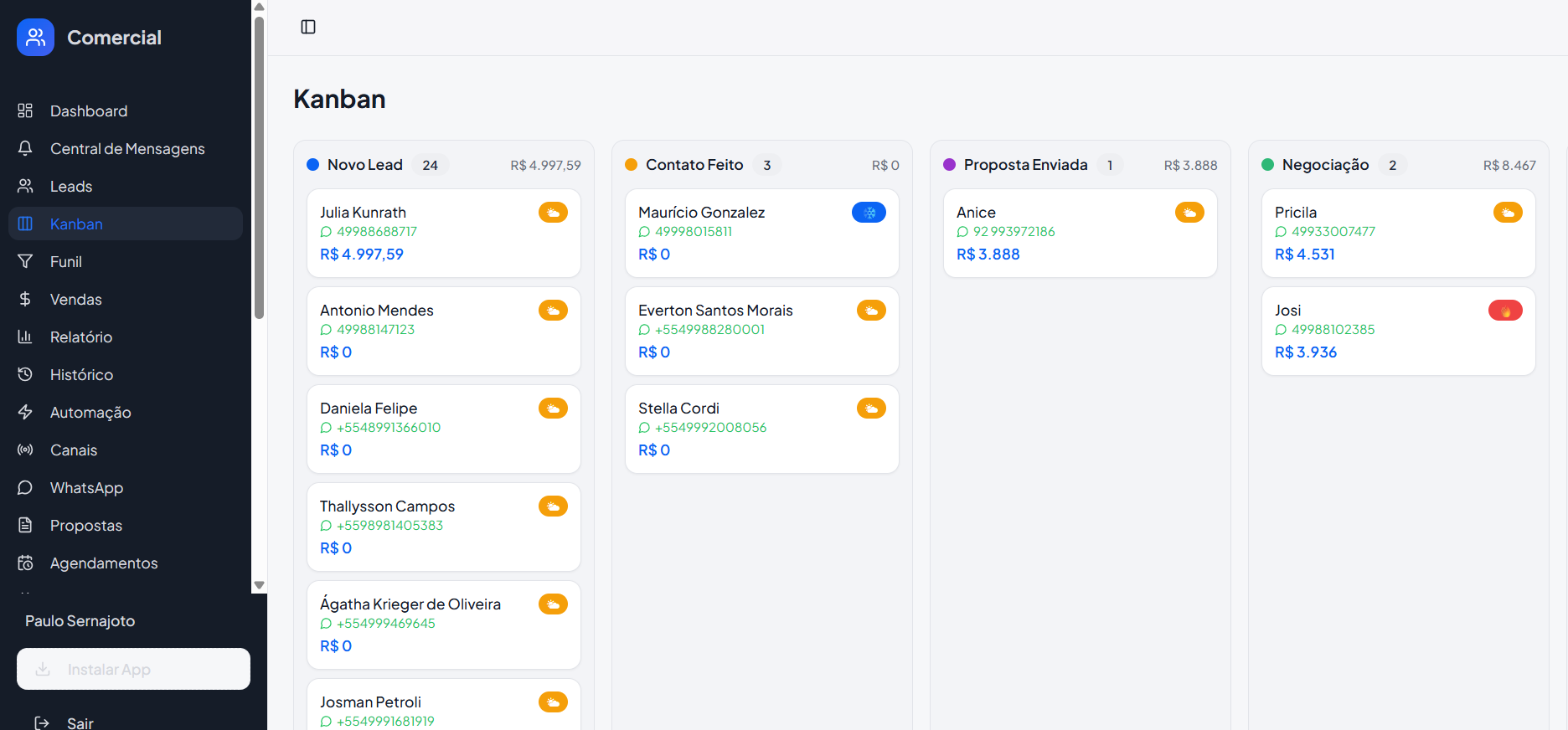
Task: Click the Sair logout arrow icon
Action: [x=42, y=722]
